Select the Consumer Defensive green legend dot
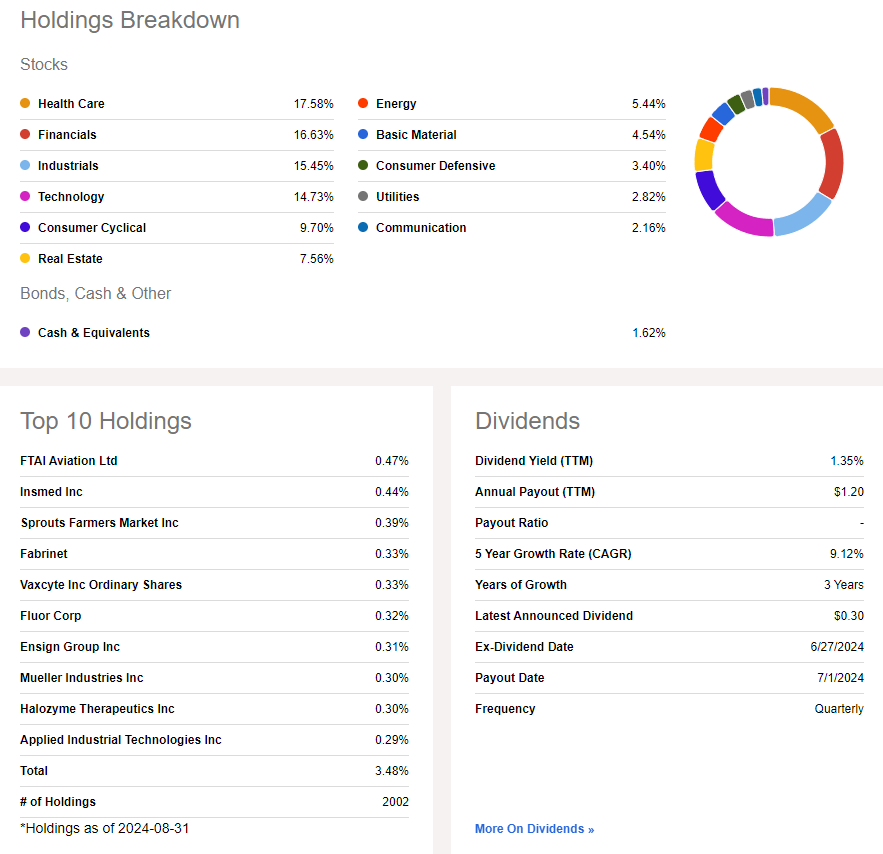 click(x=363, y=166)
